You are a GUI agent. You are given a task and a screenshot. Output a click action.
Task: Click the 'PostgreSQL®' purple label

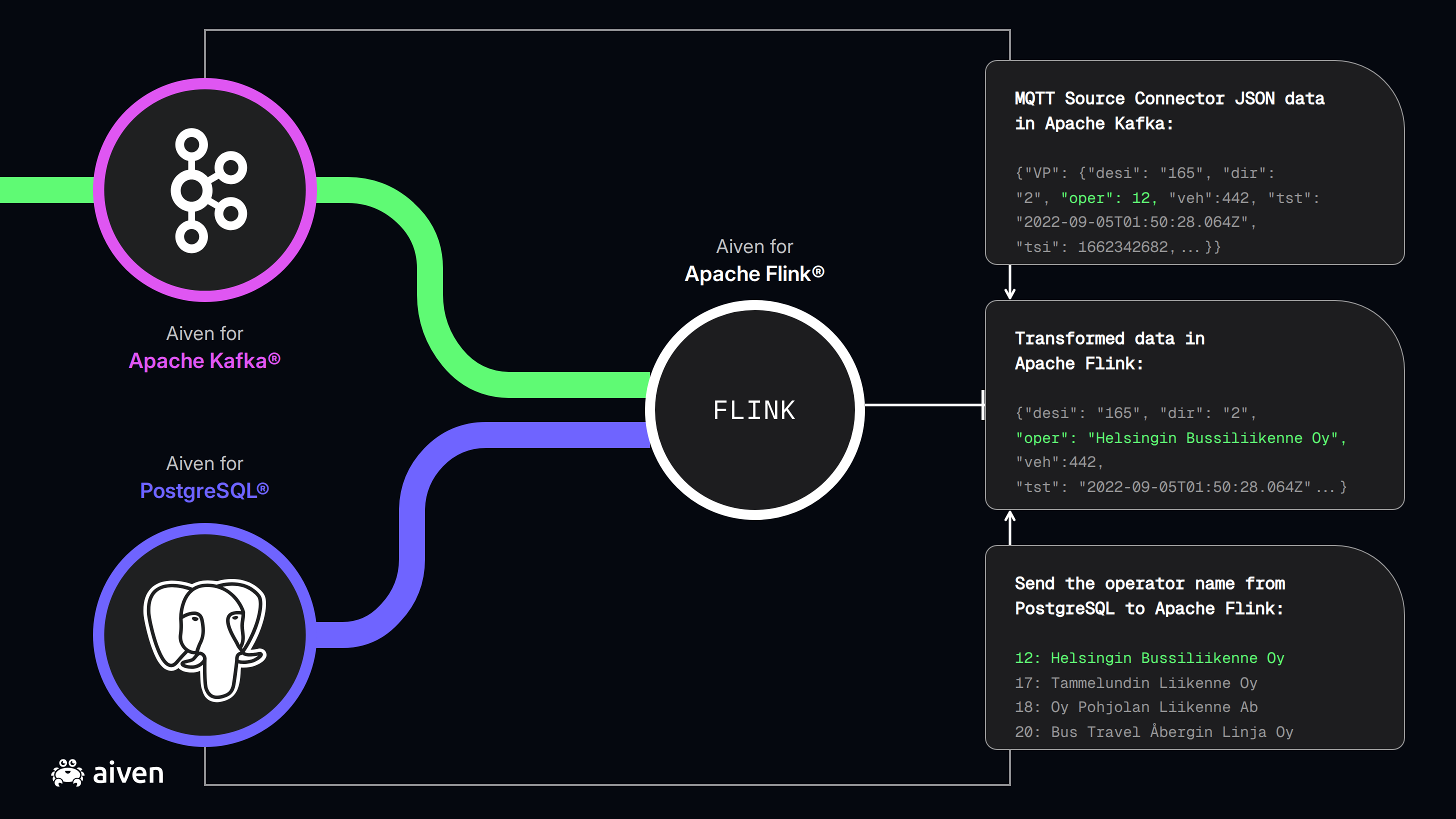(x=204, y=490)
